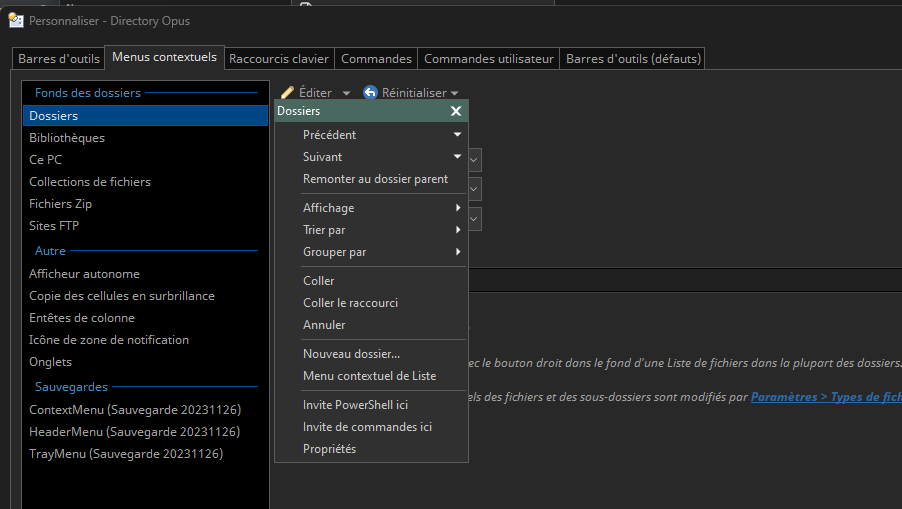Click the Réinitialiser button label
This screenshot has width=902, height=509.
click(414, 93)
